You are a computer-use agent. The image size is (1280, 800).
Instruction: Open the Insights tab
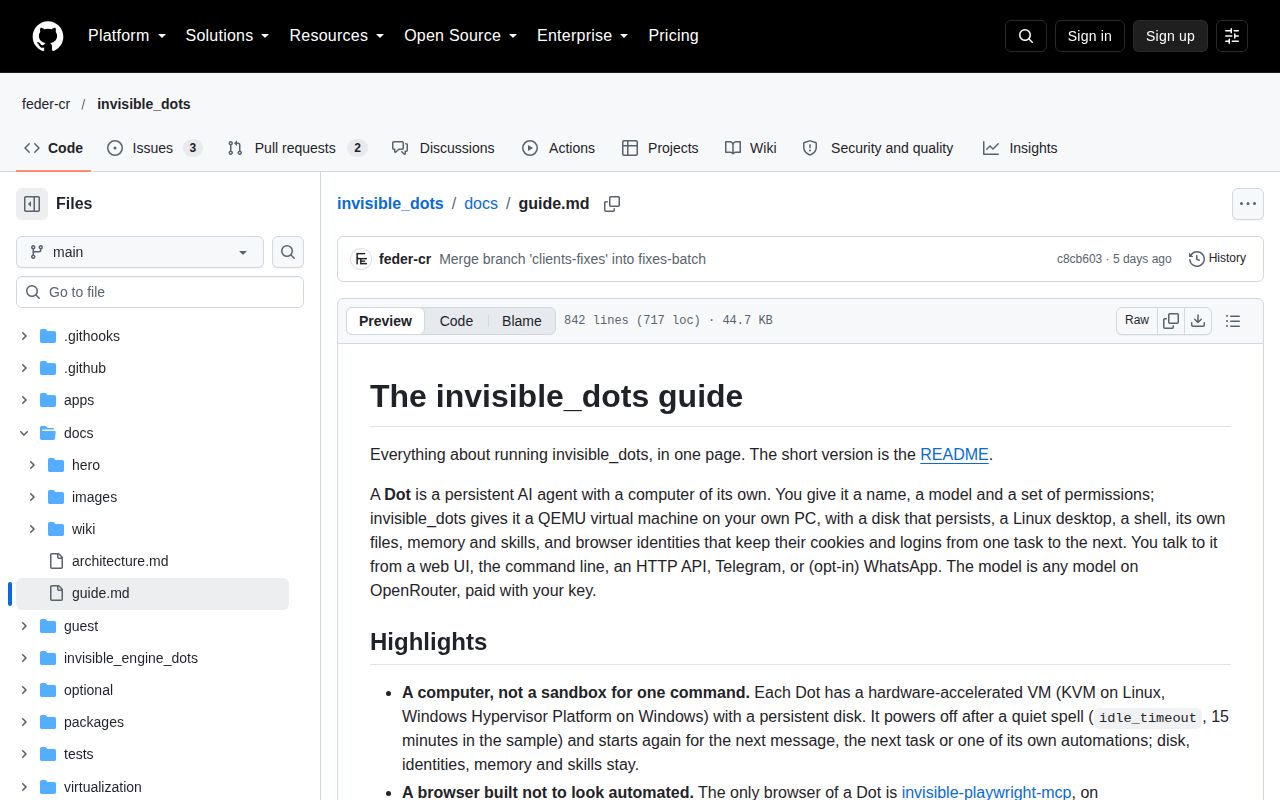pos(1020,148)
